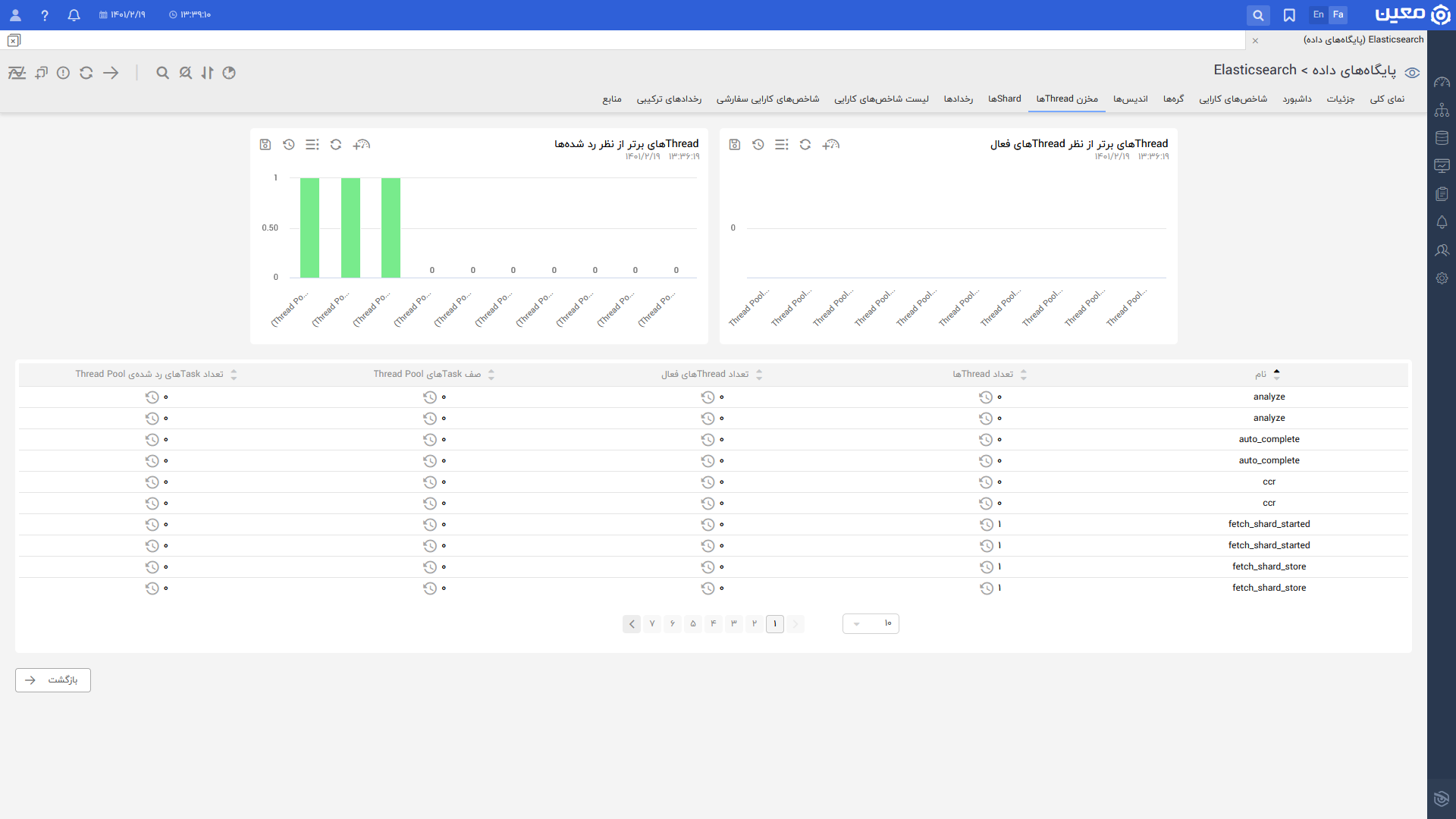Click the sort arrows toolbar icon
The height and width of the screenshot is (819, 1456).
pos(207,73)
